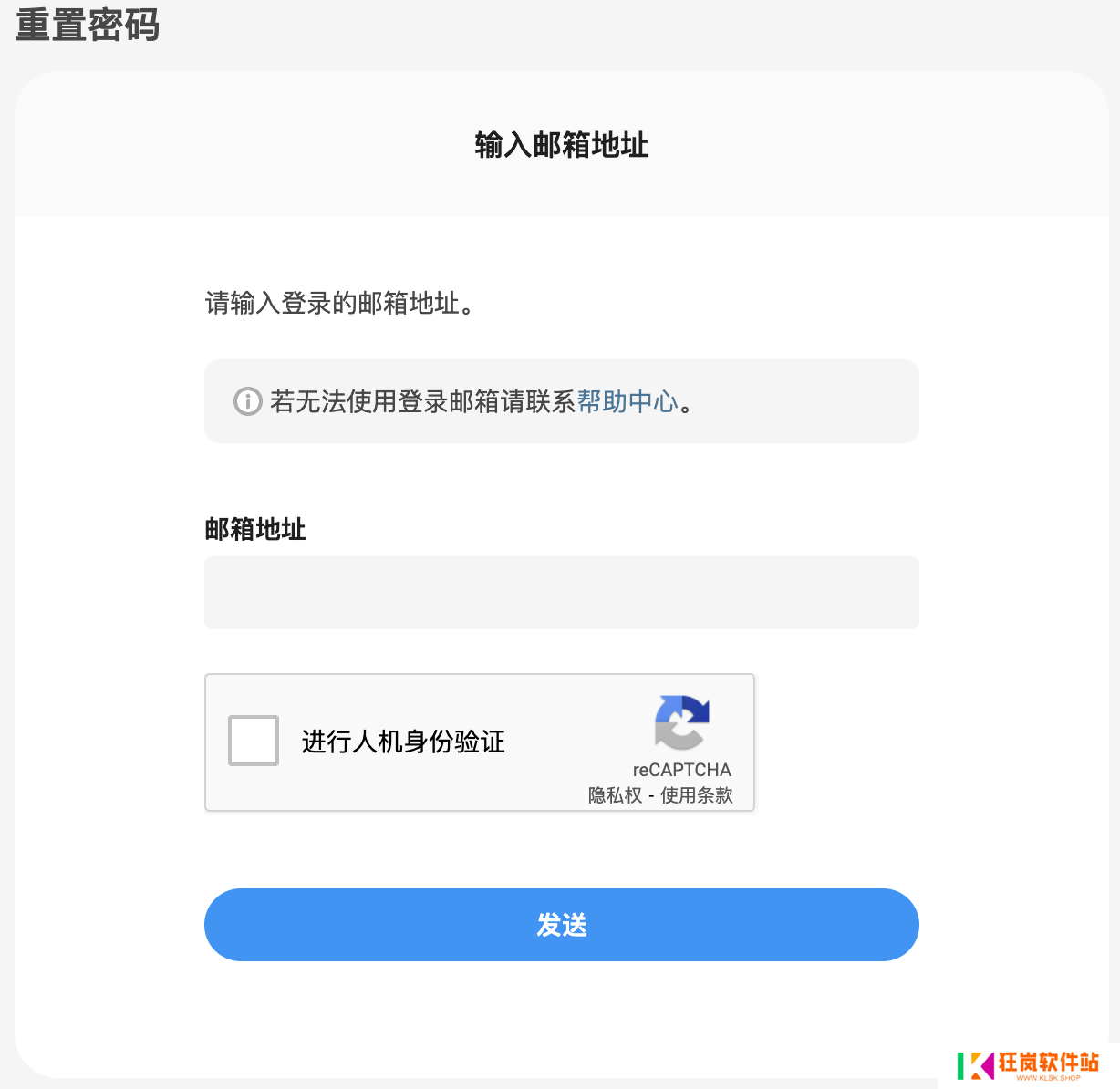The width and height of the screenshot is (1120, 1089).
Task: Click the info circle icon in the notice
Action: point(247,401)
